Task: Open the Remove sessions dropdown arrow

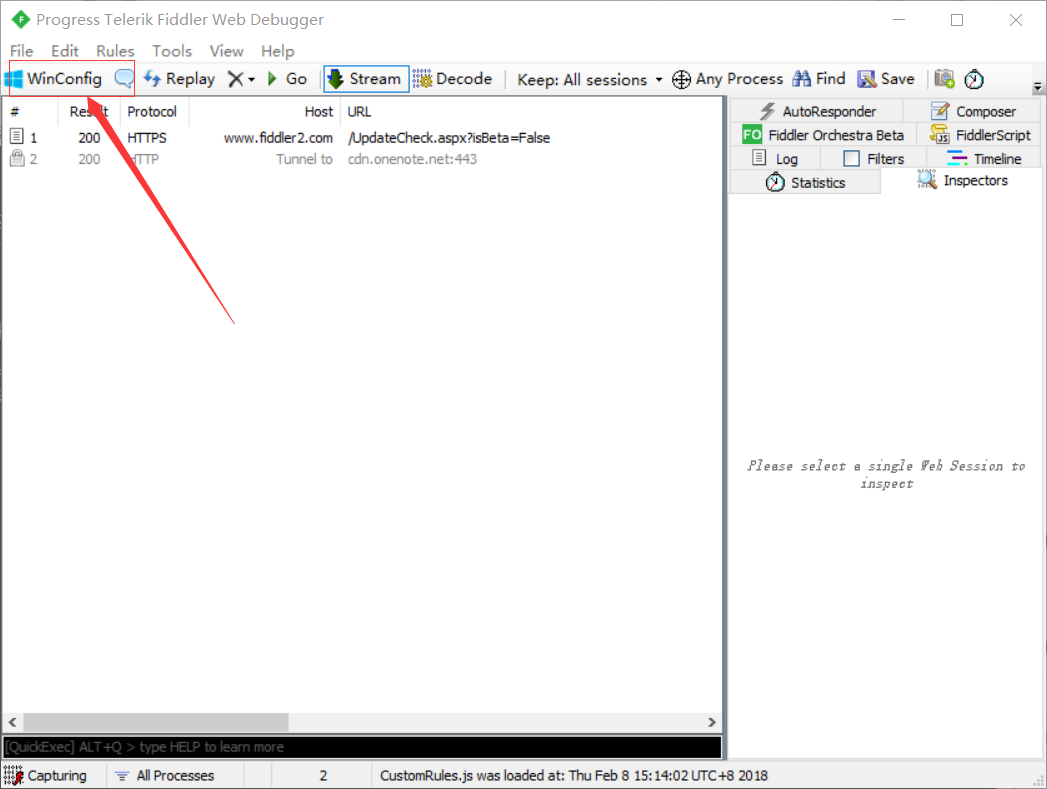Action: pos(252,79)
